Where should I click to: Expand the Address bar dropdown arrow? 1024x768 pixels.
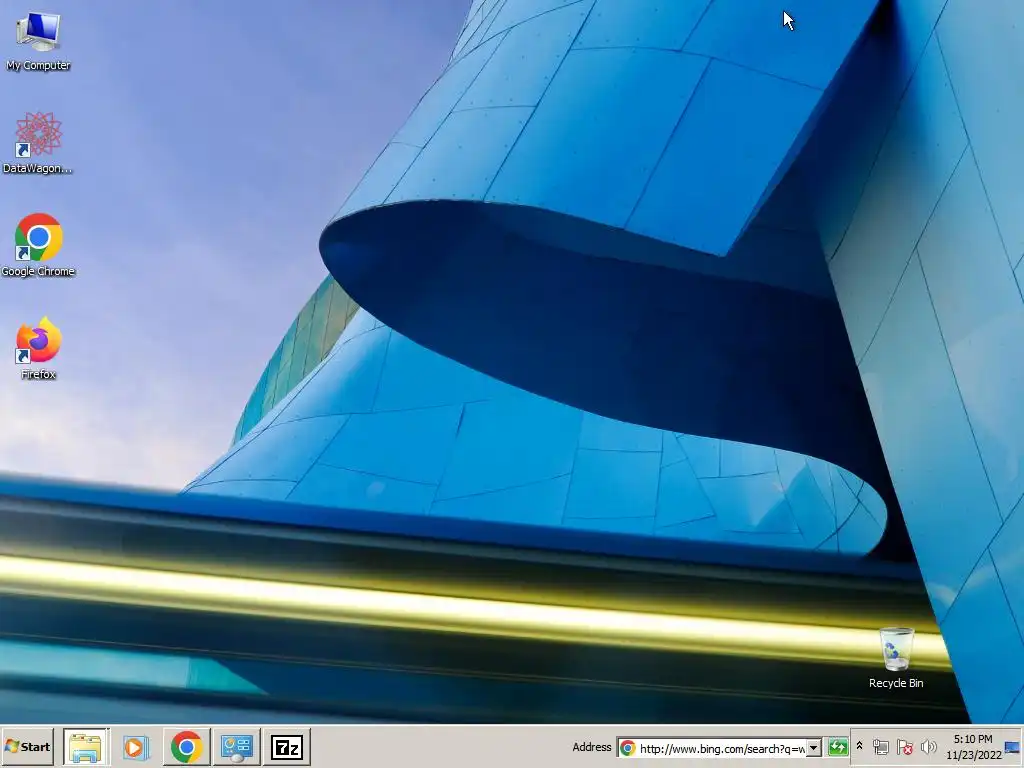(x=814, y=748)
